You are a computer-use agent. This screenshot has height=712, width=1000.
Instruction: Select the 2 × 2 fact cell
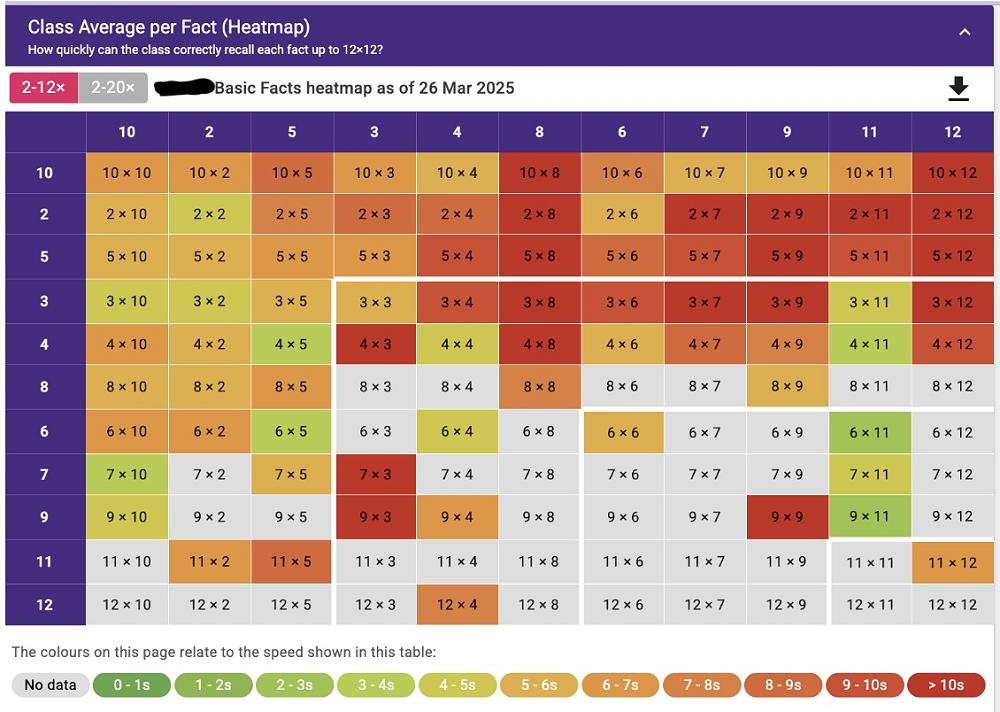[209, 214]
